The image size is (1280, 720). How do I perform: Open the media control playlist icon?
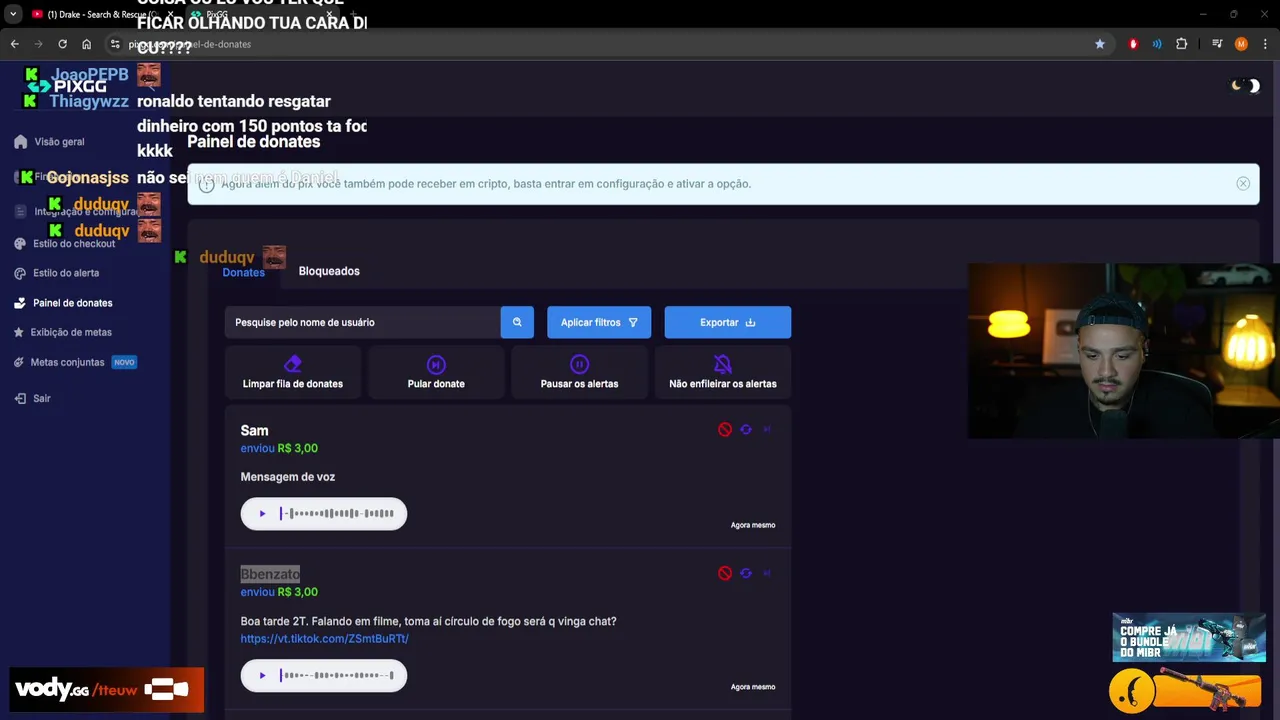click(x=1217, y=44)
